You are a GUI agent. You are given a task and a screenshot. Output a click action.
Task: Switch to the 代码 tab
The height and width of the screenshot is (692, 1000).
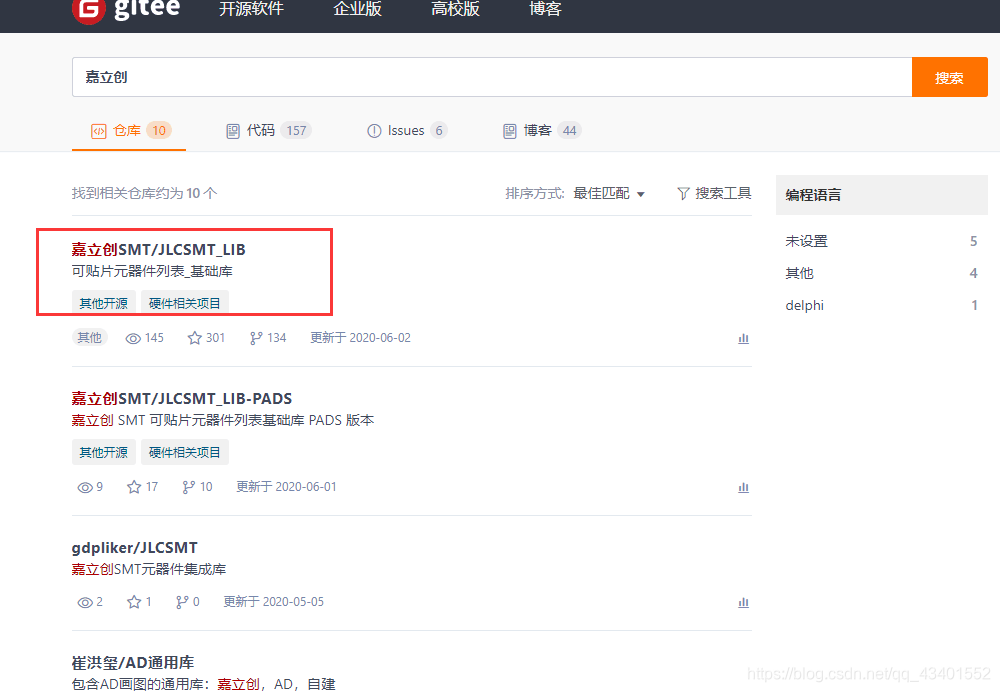pyautogui.click(x=268, y=131)
